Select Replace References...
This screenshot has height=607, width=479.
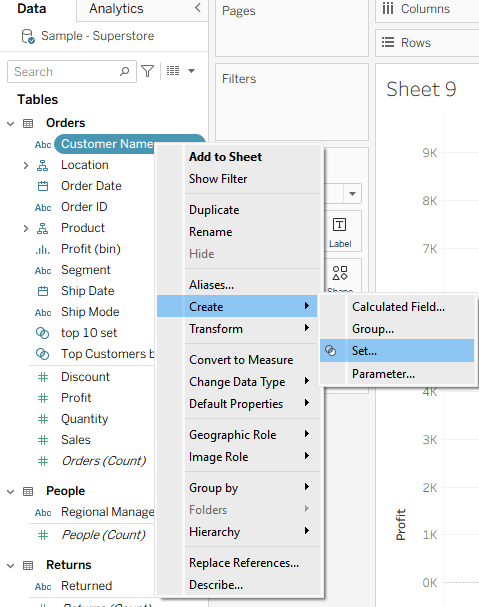(237, 563)
